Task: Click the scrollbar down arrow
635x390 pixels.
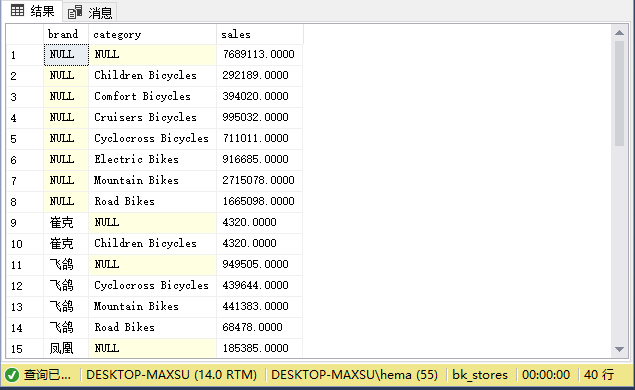Action: point(619,349)
